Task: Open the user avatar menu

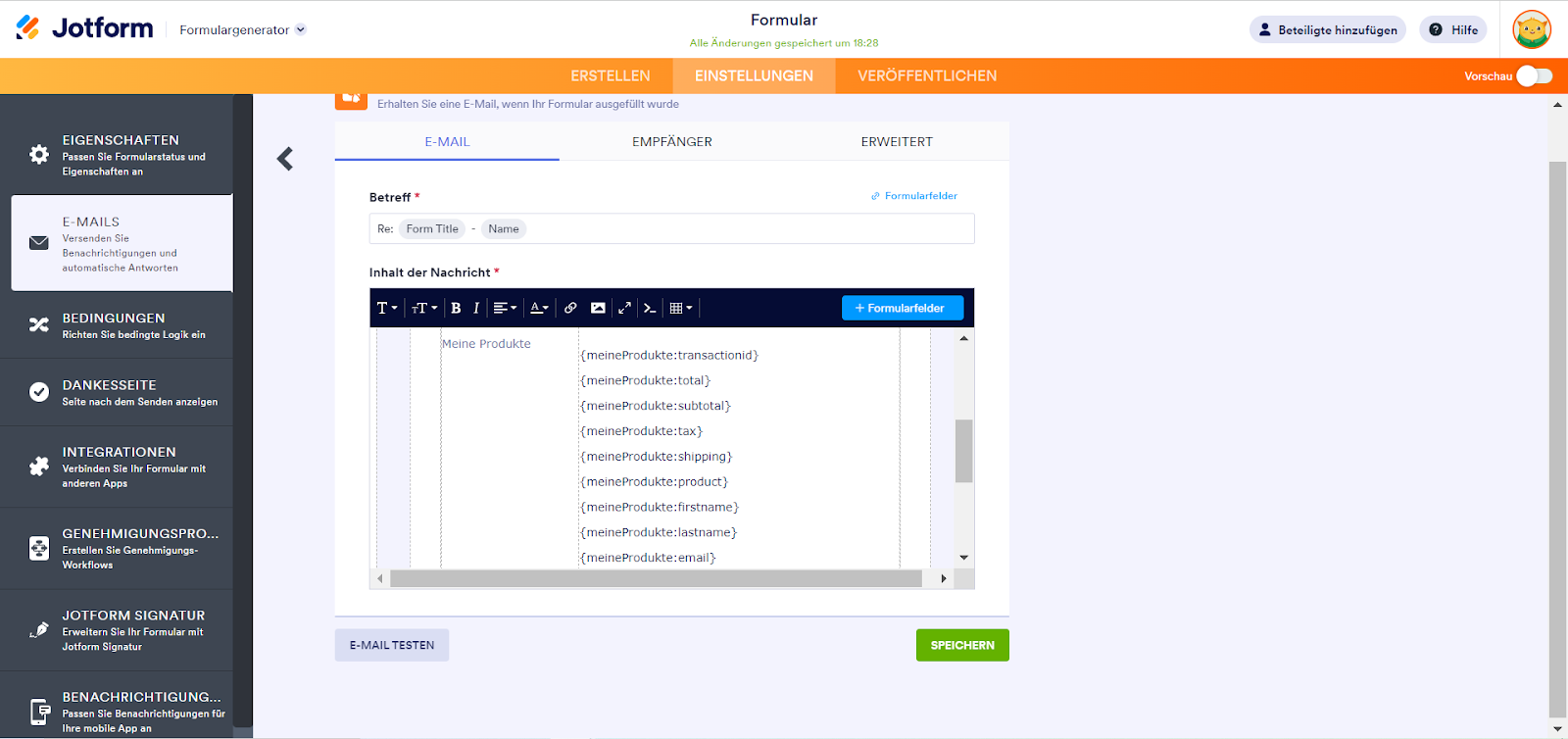Action: click(1532, 29)
